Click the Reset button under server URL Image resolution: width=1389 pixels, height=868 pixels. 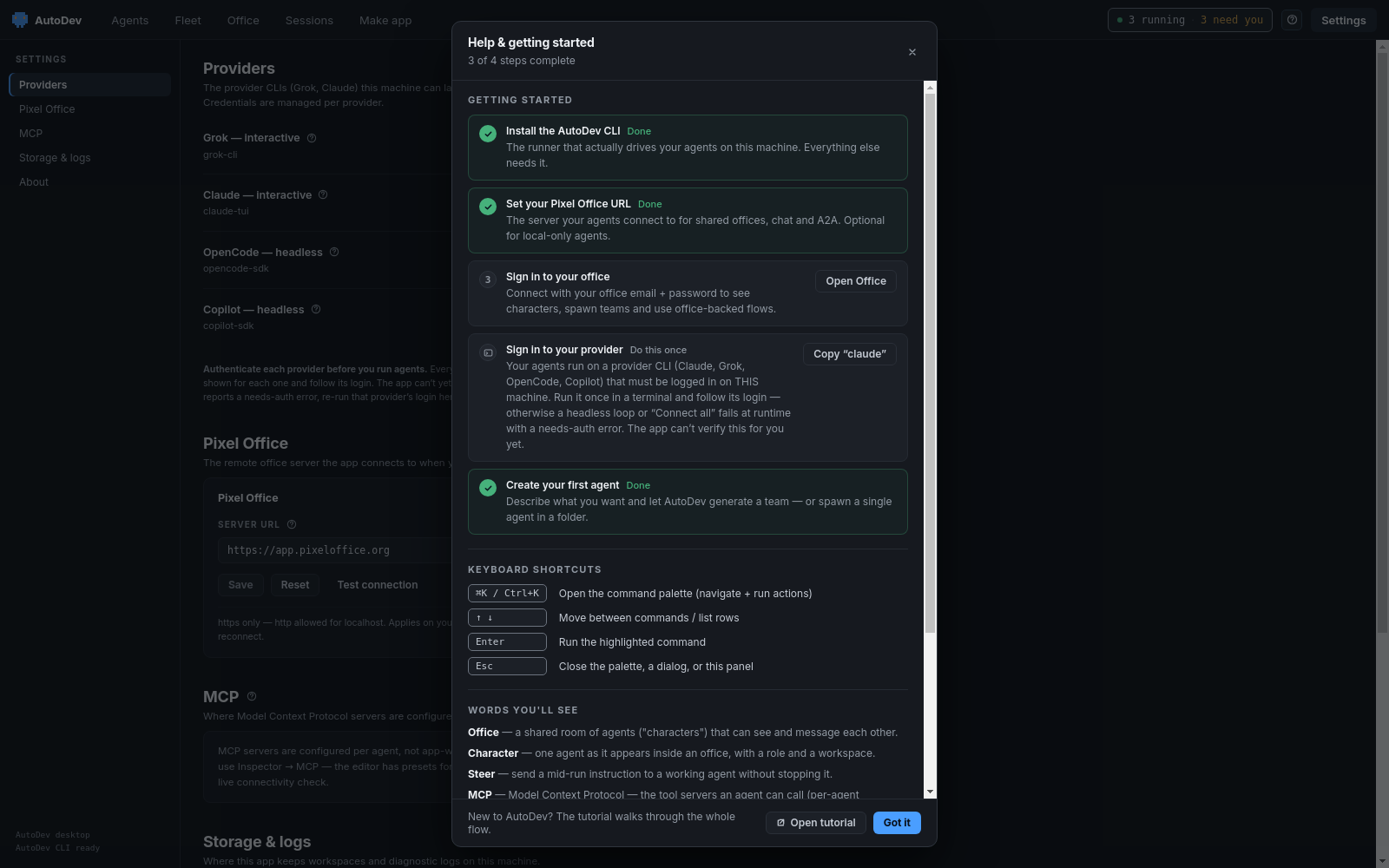click(x=295, y=585)
